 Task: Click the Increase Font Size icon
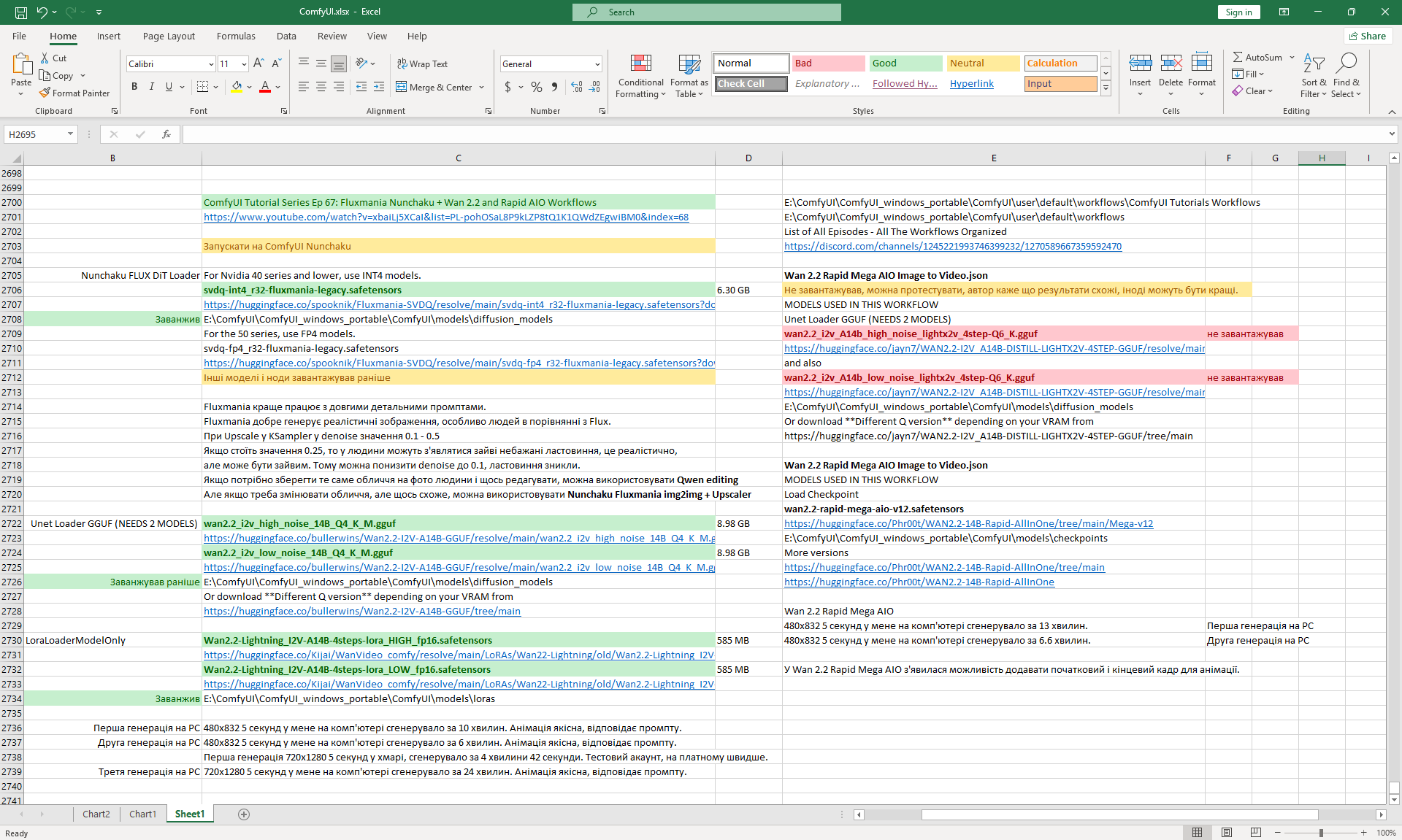click(258, 63)
